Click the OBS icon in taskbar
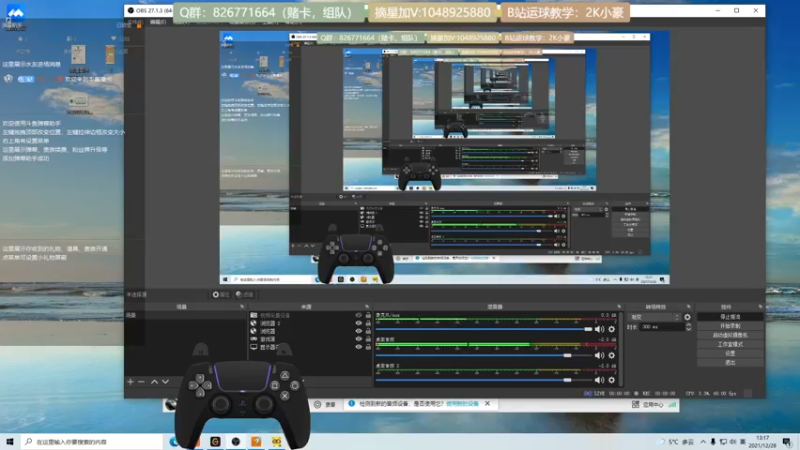The height and width of the screenshot is (450, 800). click(236, 441)
